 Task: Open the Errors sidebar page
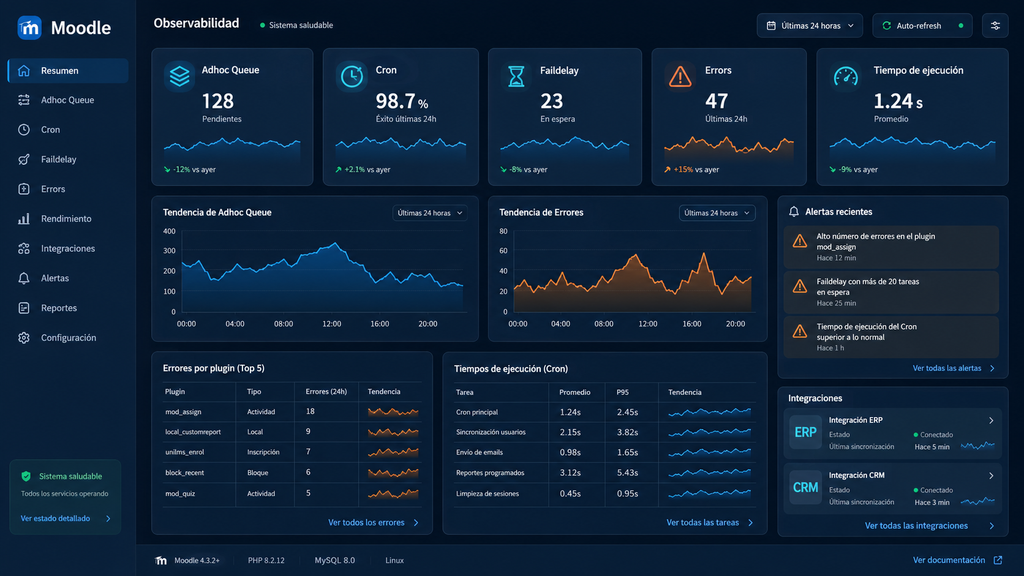pos(68,189)
